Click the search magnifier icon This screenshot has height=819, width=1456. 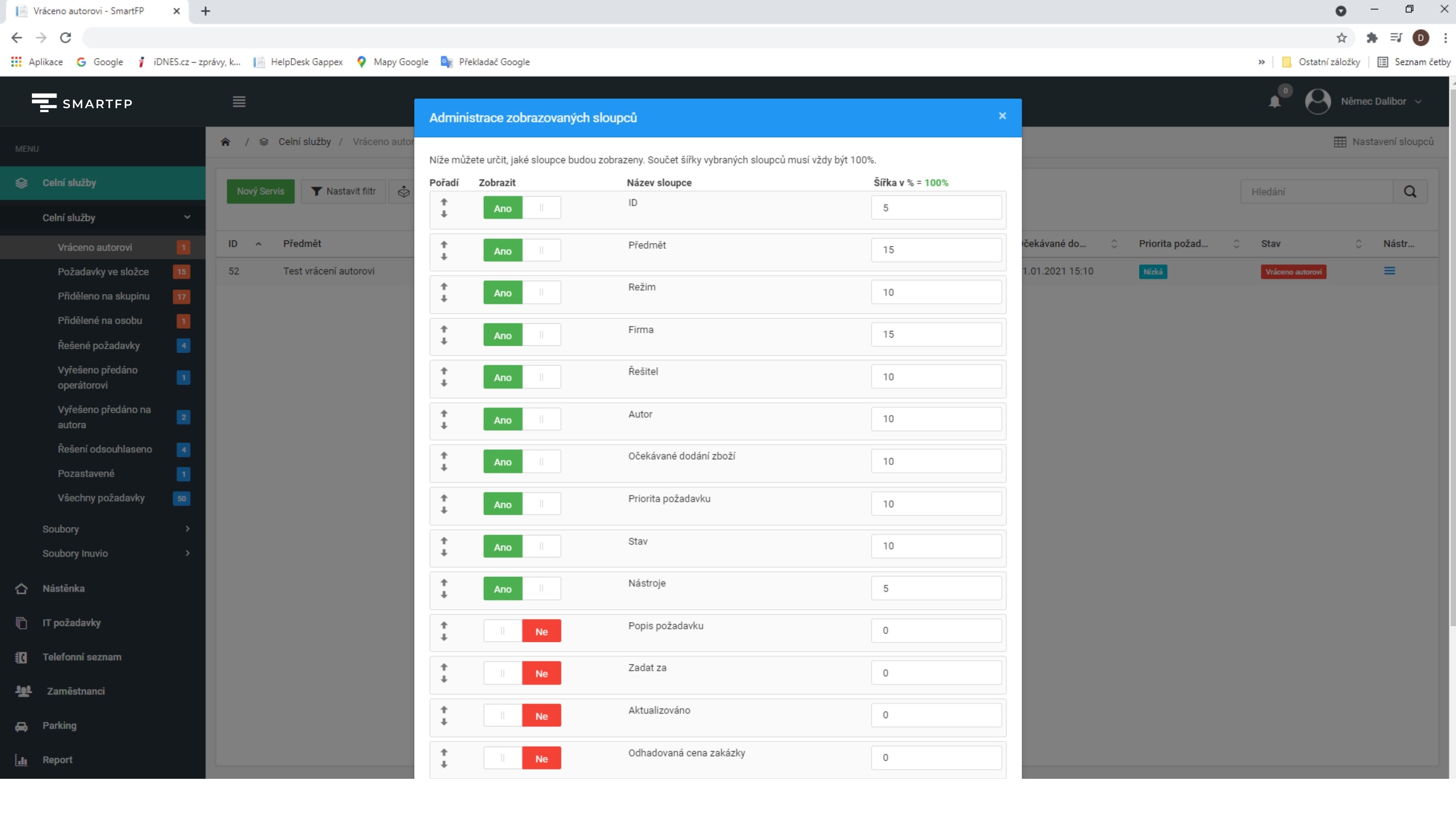point(1410,191)
